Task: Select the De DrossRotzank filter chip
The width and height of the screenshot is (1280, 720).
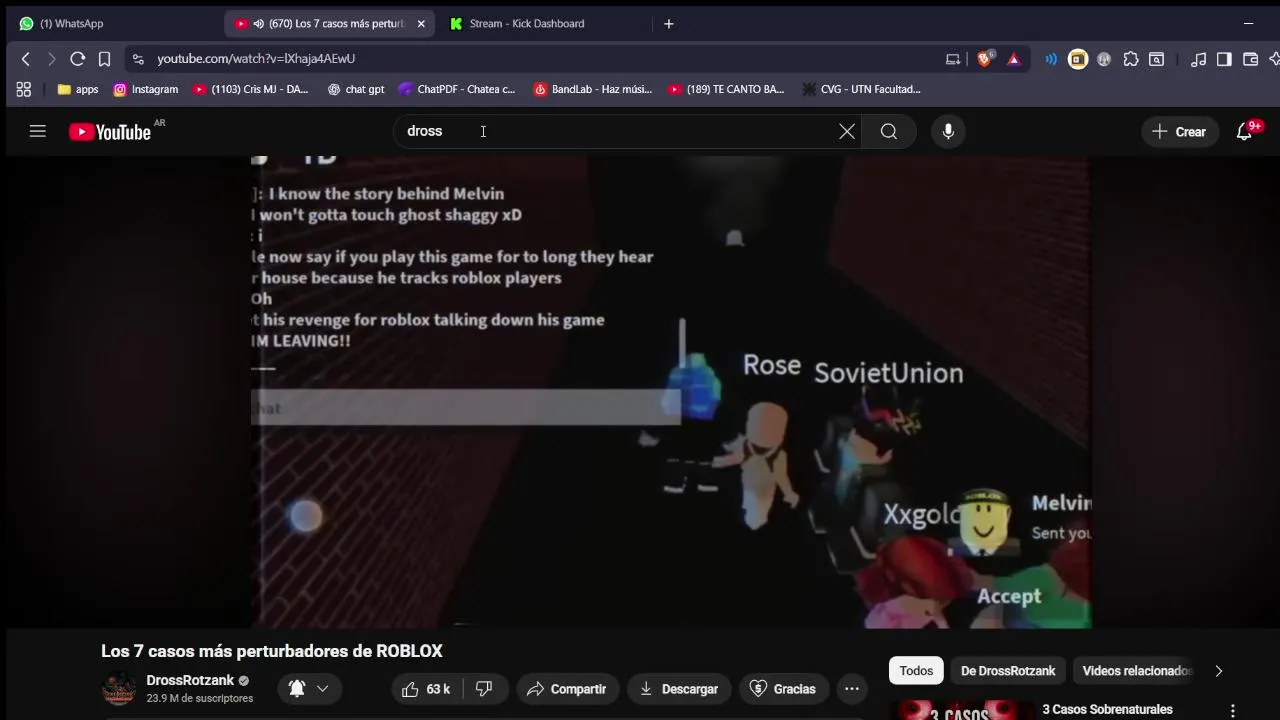Action: 1008,671
